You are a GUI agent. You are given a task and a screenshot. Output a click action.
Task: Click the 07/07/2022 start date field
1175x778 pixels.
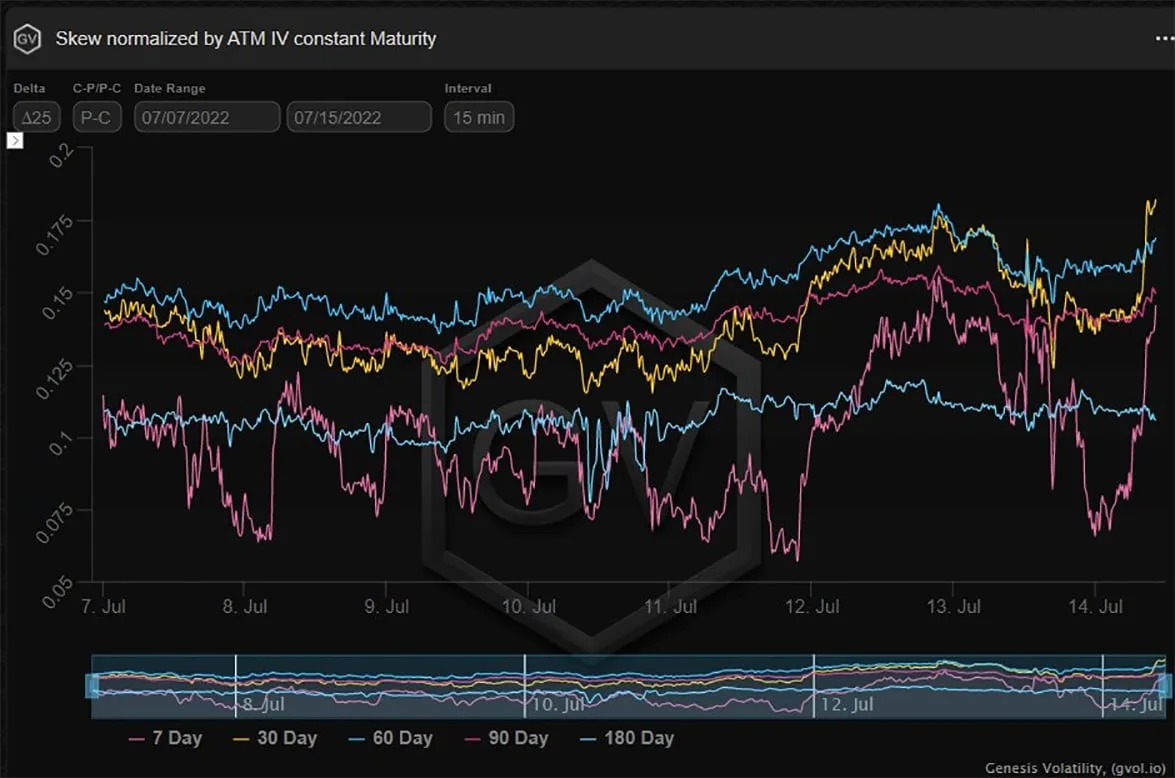207,118
